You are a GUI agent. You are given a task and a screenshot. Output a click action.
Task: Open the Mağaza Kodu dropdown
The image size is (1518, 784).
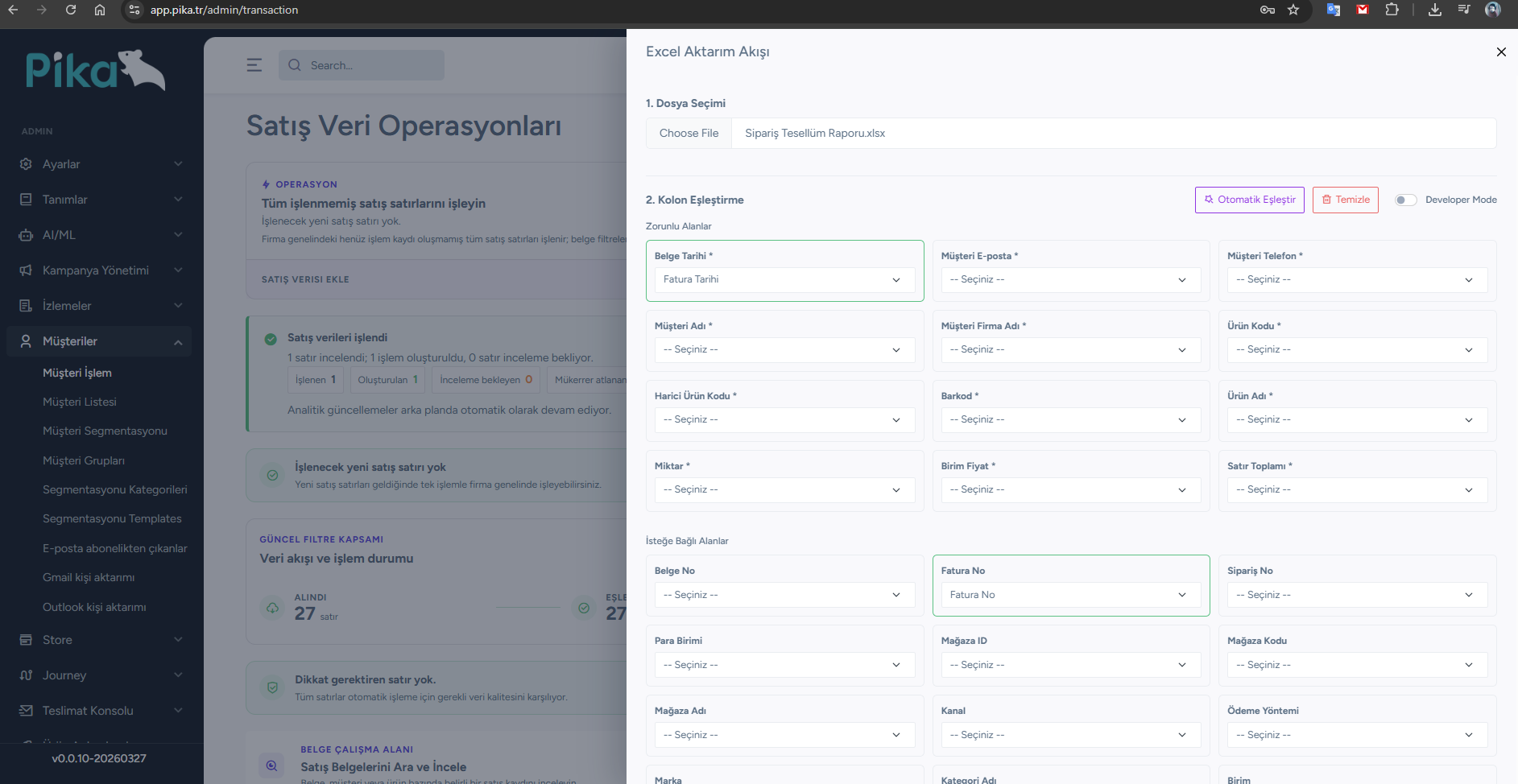point(1358,665)
